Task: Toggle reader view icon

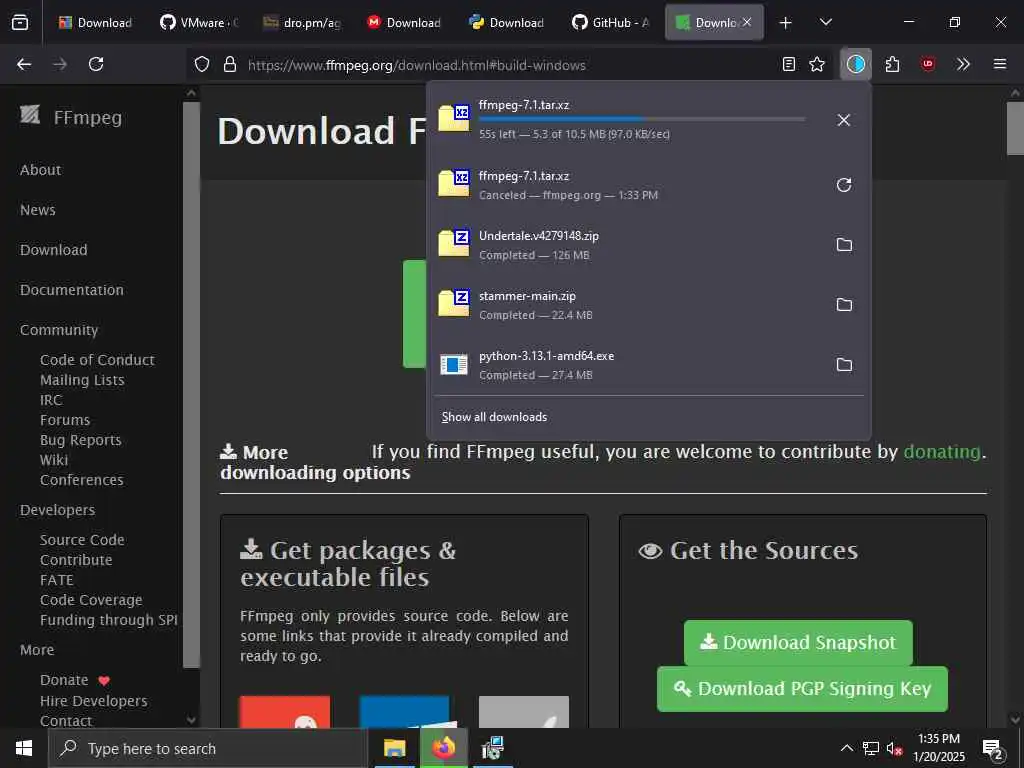Action: tap(789, 64)
